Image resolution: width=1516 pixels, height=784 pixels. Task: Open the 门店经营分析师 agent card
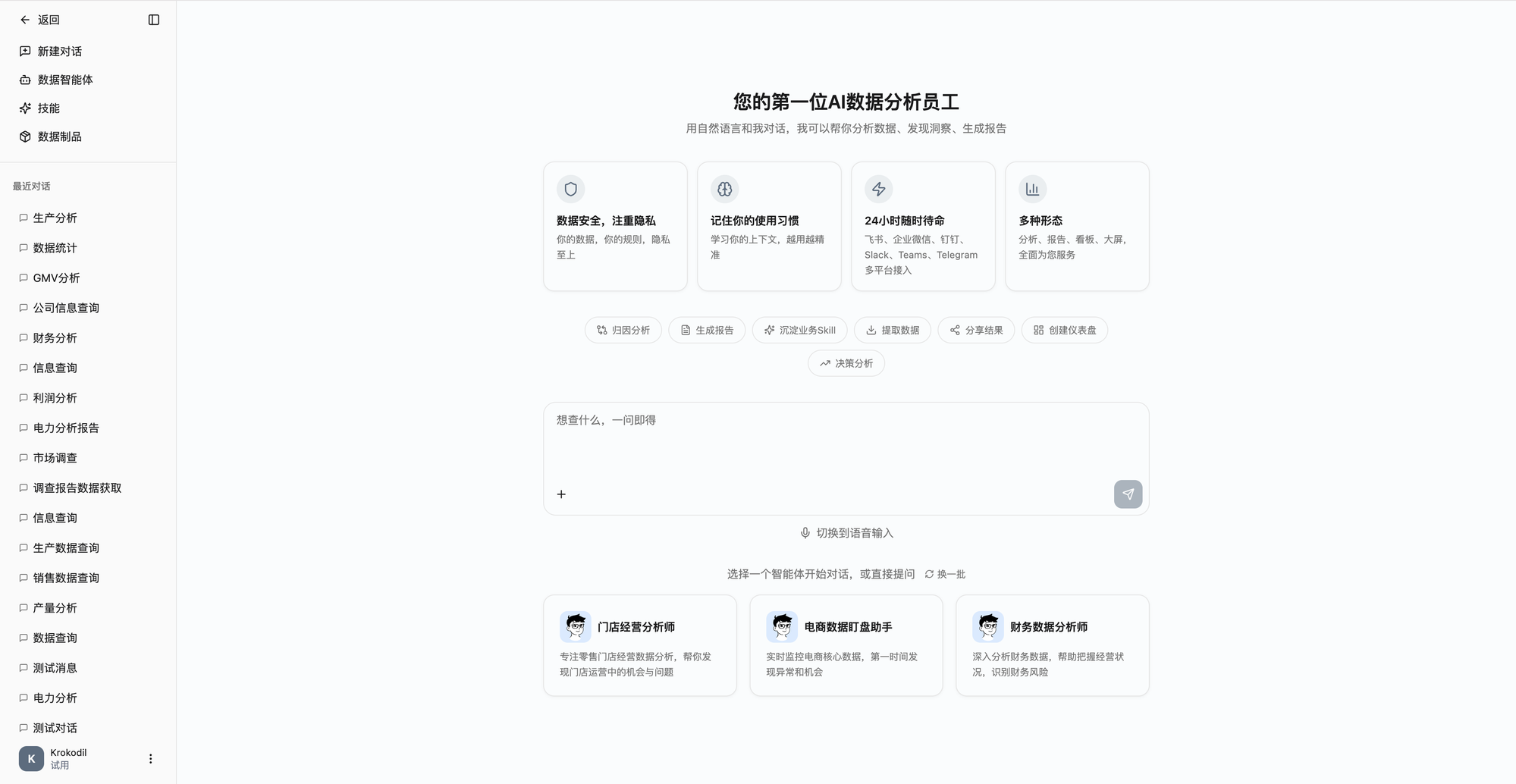pos(639,645)
